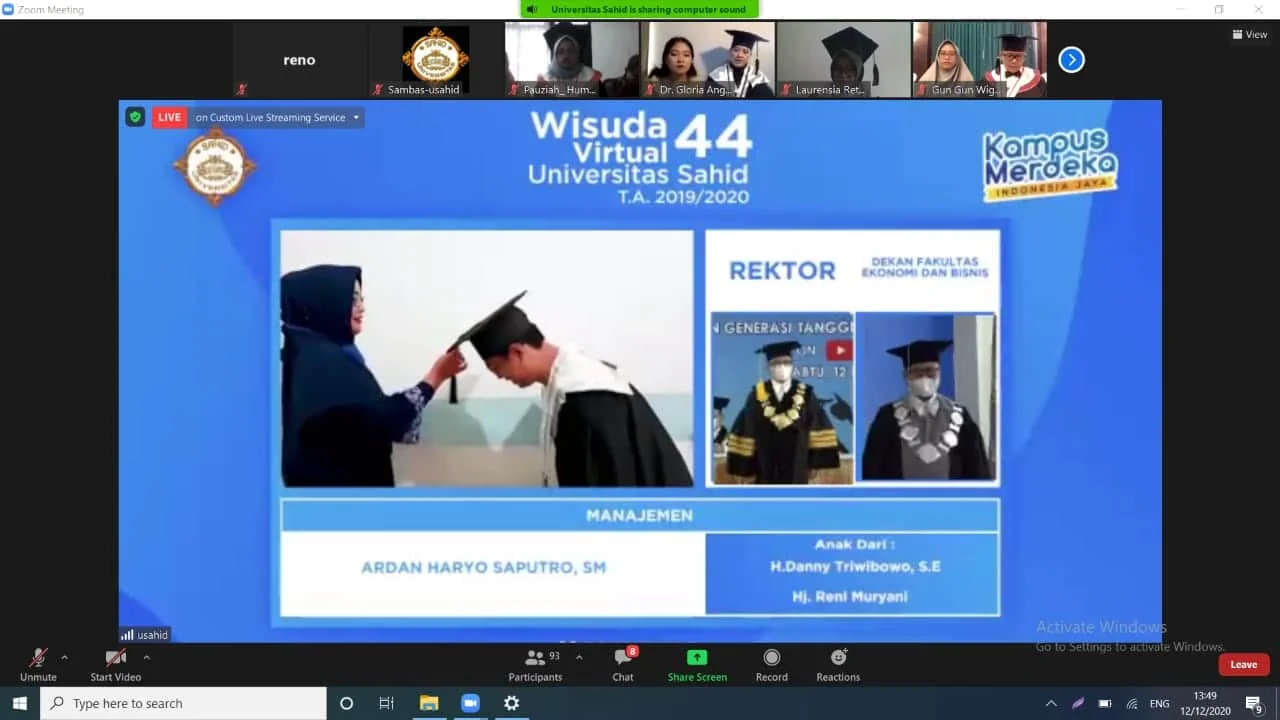Select Laurensia Ret... video tile
Viewport: 1280px width, 720px height.
pos(844,60)
